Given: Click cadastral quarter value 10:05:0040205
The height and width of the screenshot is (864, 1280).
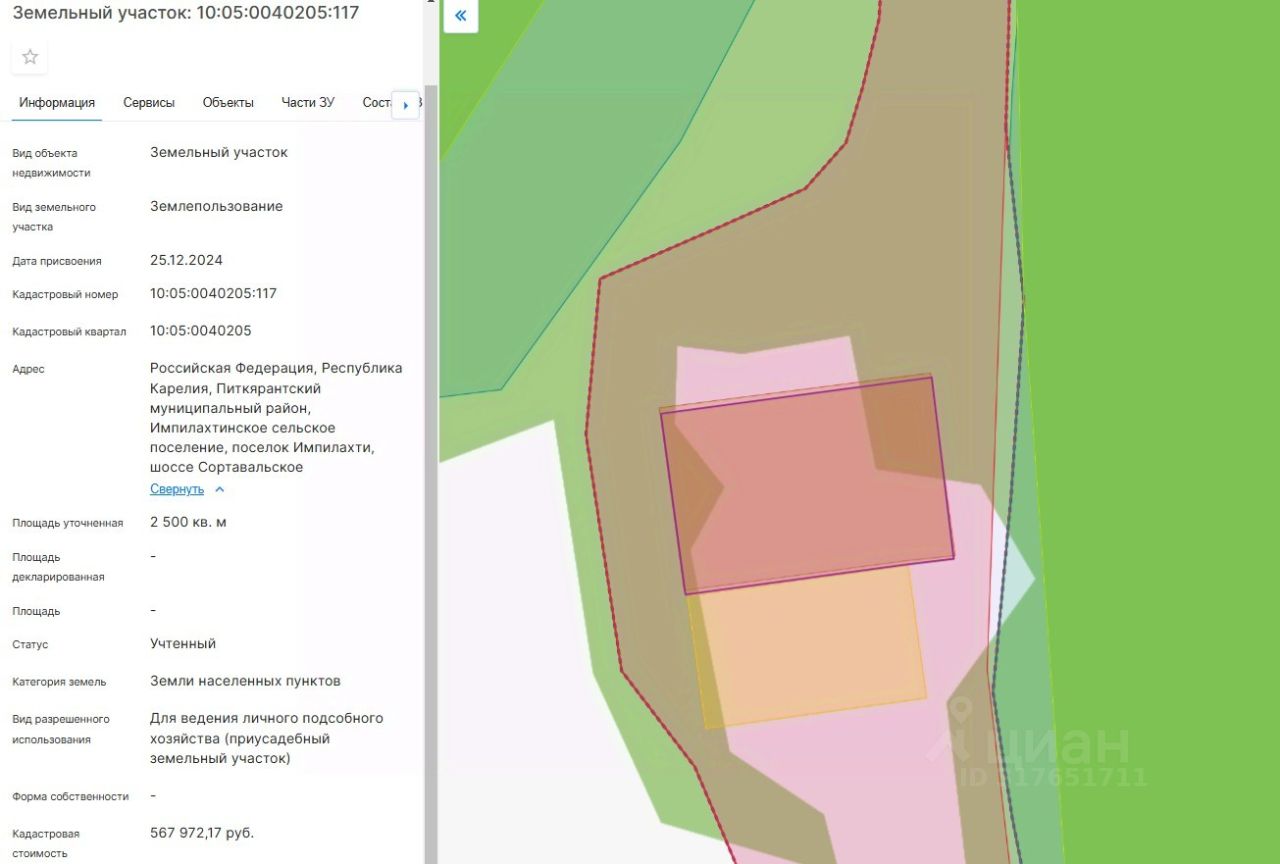Looking at the screenshot, I should coord(201,331).
